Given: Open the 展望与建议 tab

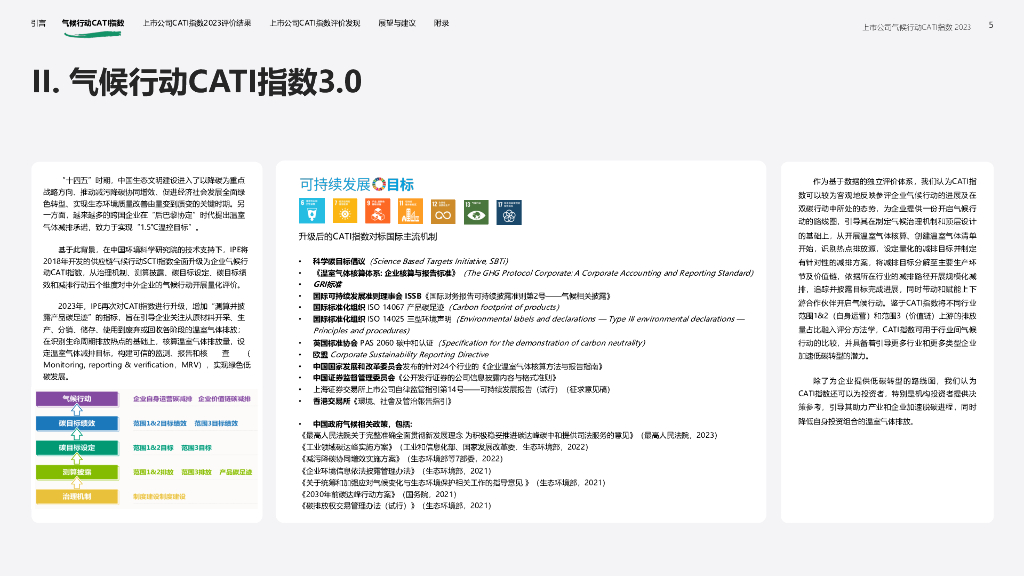Looking at the screenshot, I should point(400,22).
